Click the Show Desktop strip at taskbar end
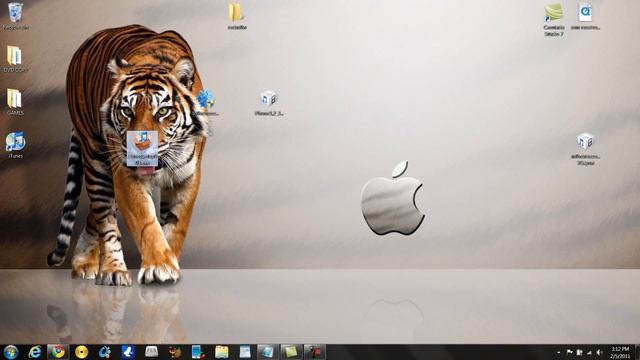The width and height of the screenshot is (640, 360). (637, 352)
